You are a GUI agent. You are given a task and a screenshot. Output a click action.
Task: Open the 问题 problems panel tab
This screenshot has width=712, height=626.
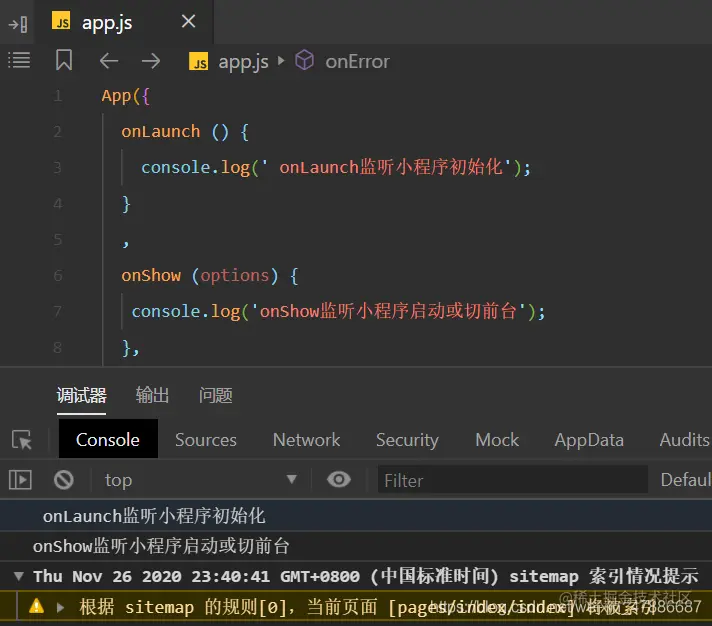coord(216,395)
